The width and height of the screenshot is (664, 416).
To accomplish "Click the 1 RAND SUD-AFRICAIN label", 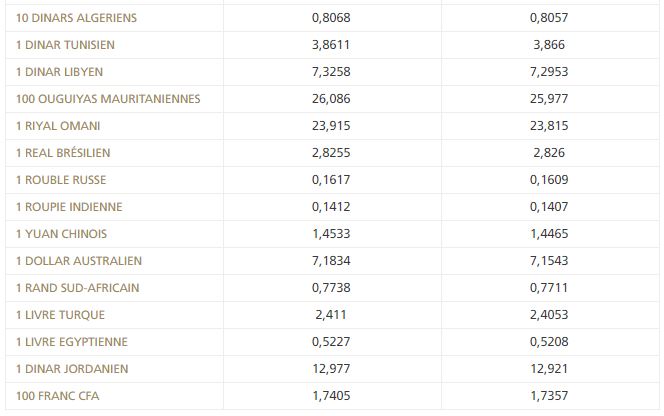I will (78, 288).
